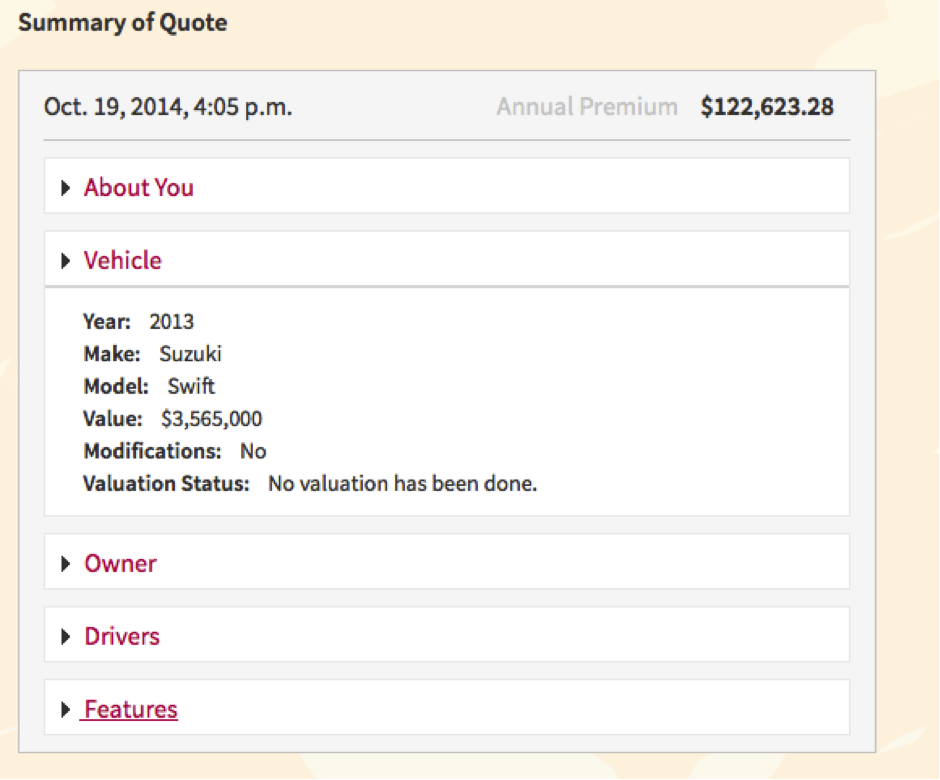Expand the Drivers section arrow
The image size is (940, 780).
66,637
